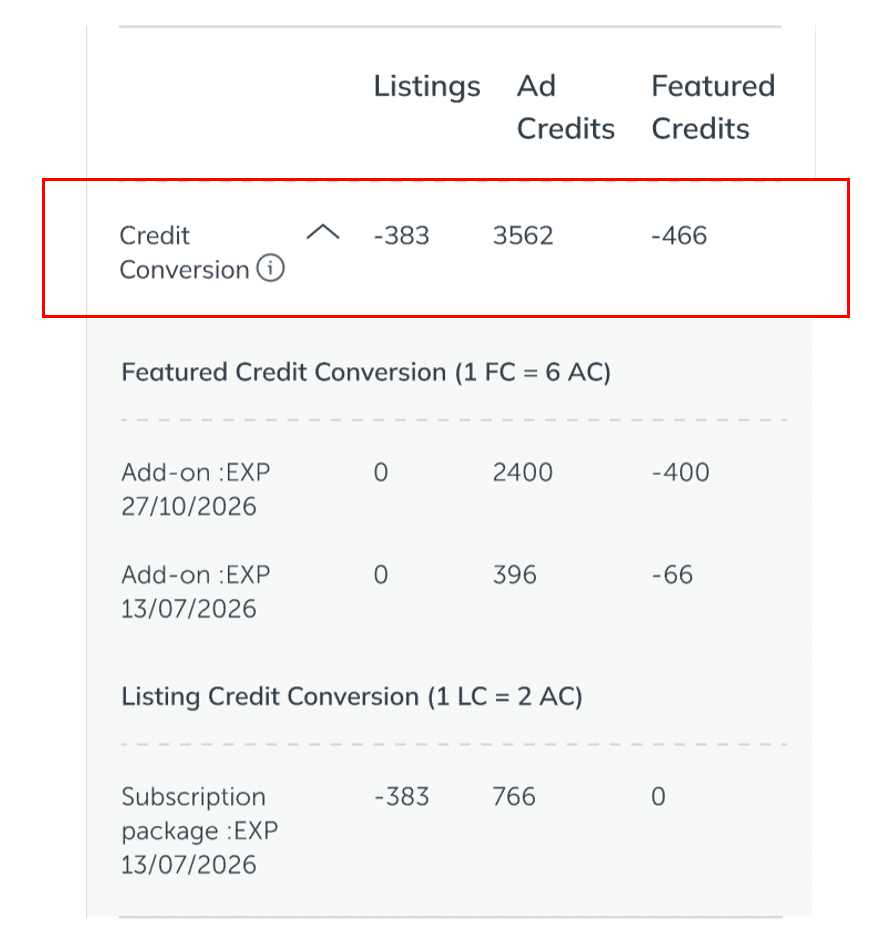Click the -383 value in Subscription package row

(401, 797)
